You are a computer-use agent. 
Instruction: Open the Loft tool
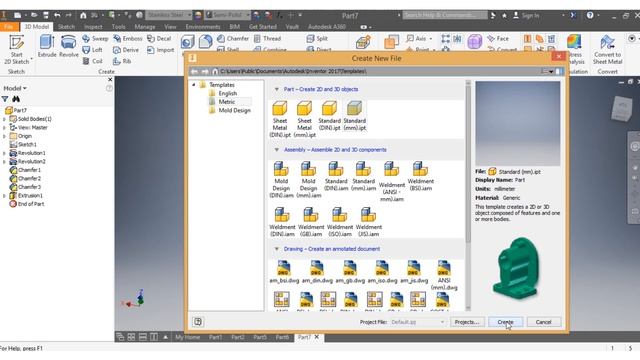click(92, 50)
